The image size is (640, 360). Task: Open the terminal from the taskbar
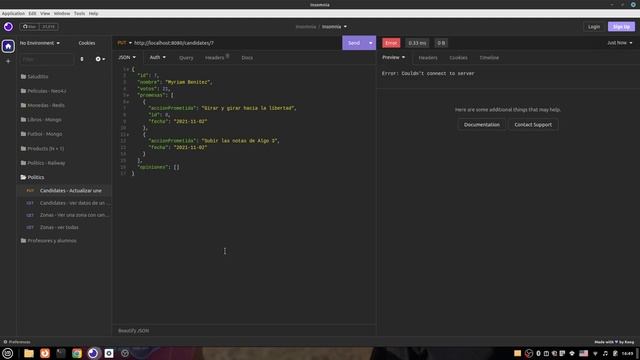coord(61,353)
